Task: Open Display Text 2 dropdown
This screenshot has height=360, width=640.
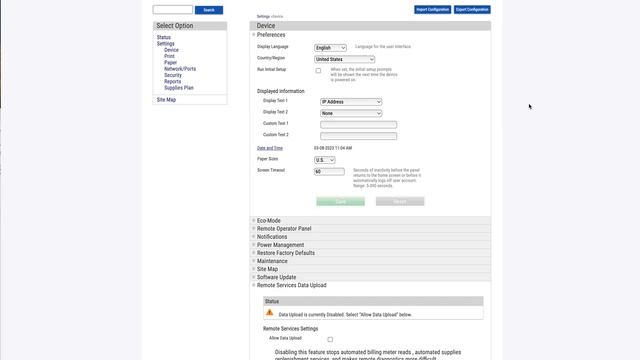Action: [351, 113]
